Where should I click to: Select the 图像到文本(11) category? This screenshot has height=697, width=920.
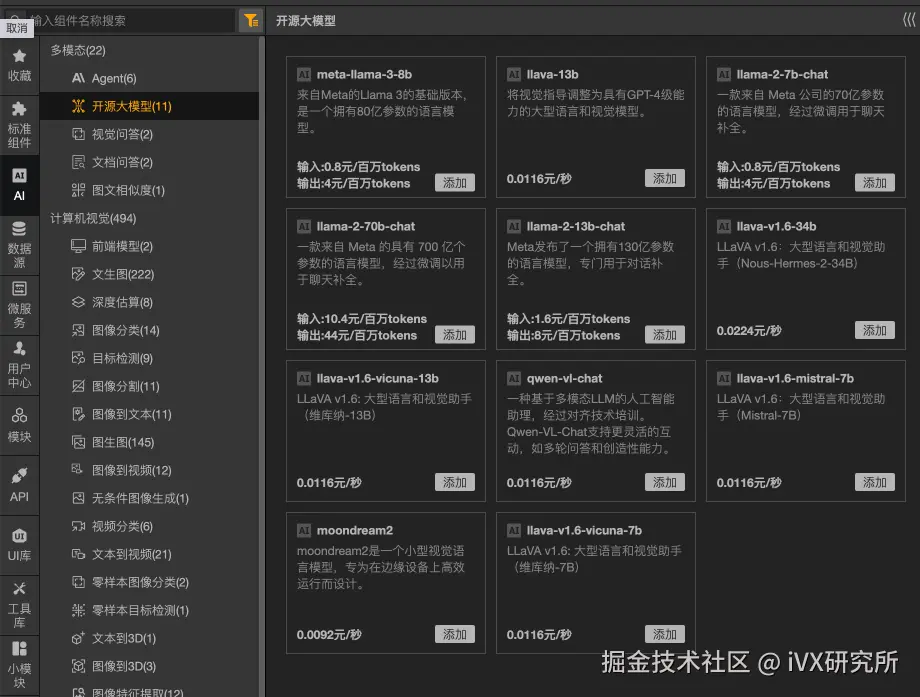point(150,414)
